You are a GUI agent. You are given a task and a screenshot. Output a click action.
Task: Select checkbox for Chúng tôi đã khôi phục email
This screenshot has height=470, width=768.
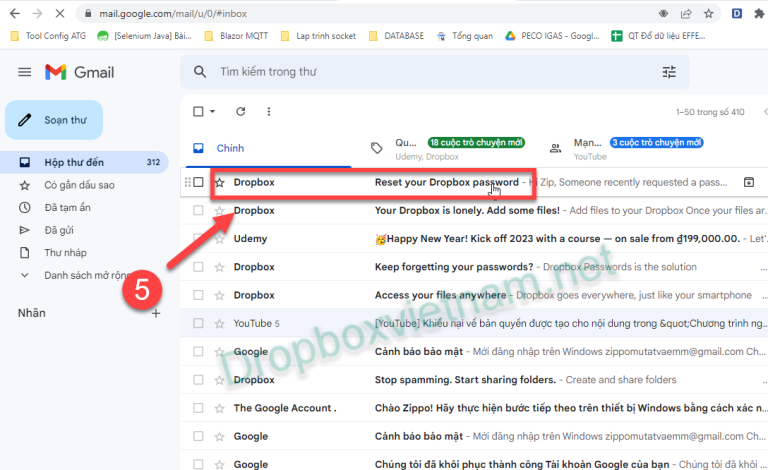[198, 464]
